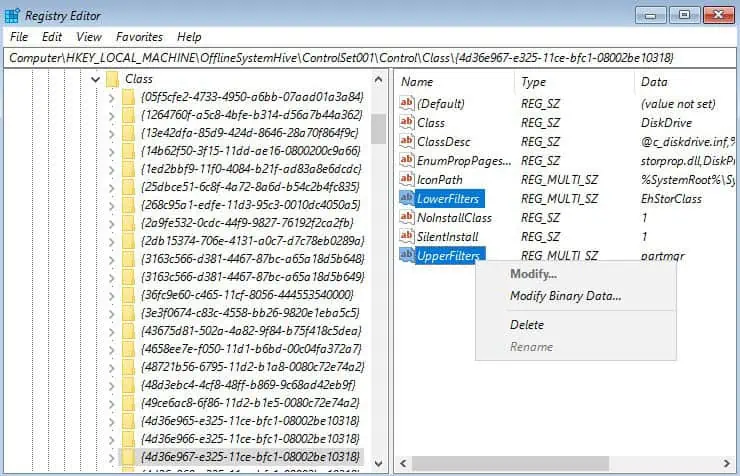Select the IconPath value name
The image size is (740, 476).
(x=439, y=180)
